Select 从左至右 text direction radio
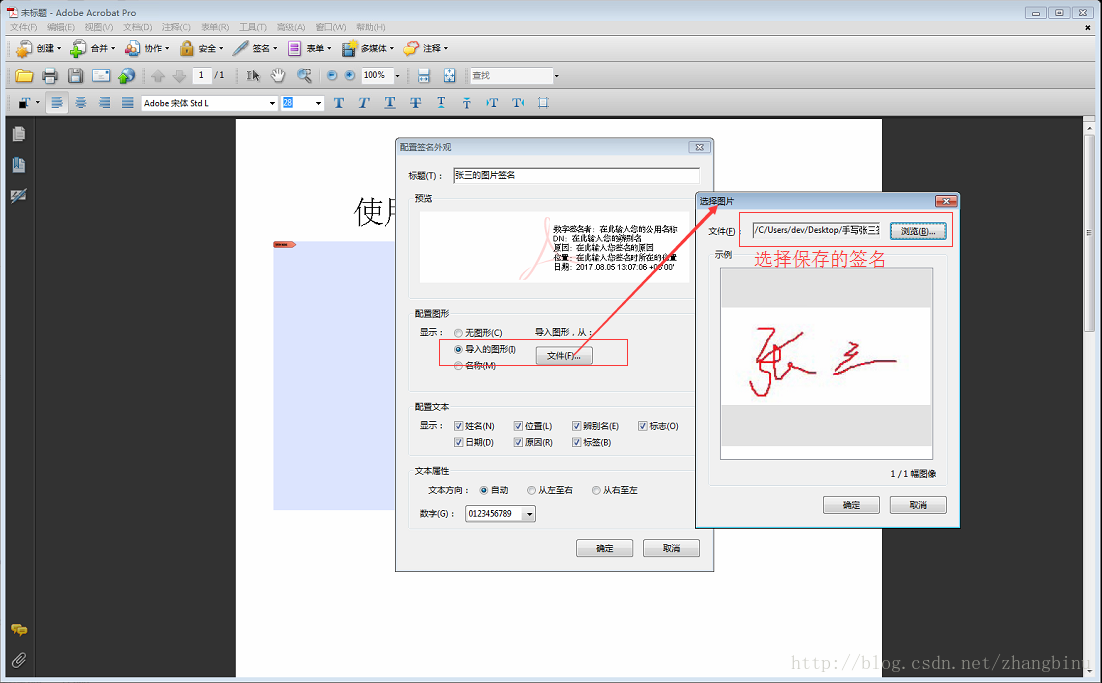The width and height of the screenshot is (1102, 683). (531, 490)
